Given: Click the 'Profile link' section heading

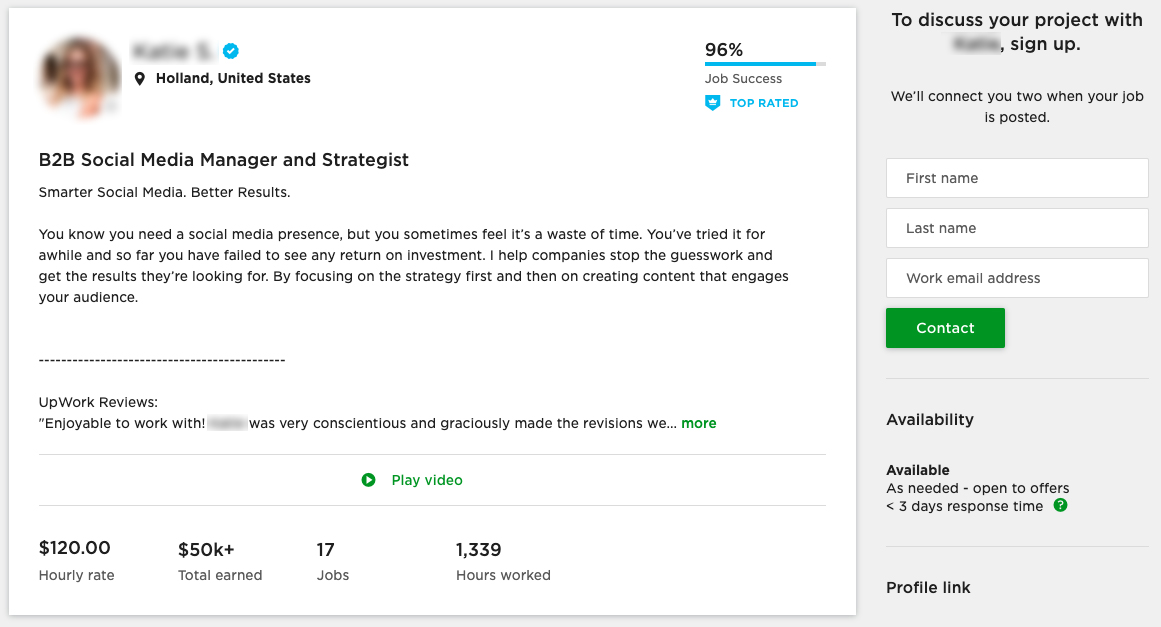Looking at the screenshot, I should 928,587.
